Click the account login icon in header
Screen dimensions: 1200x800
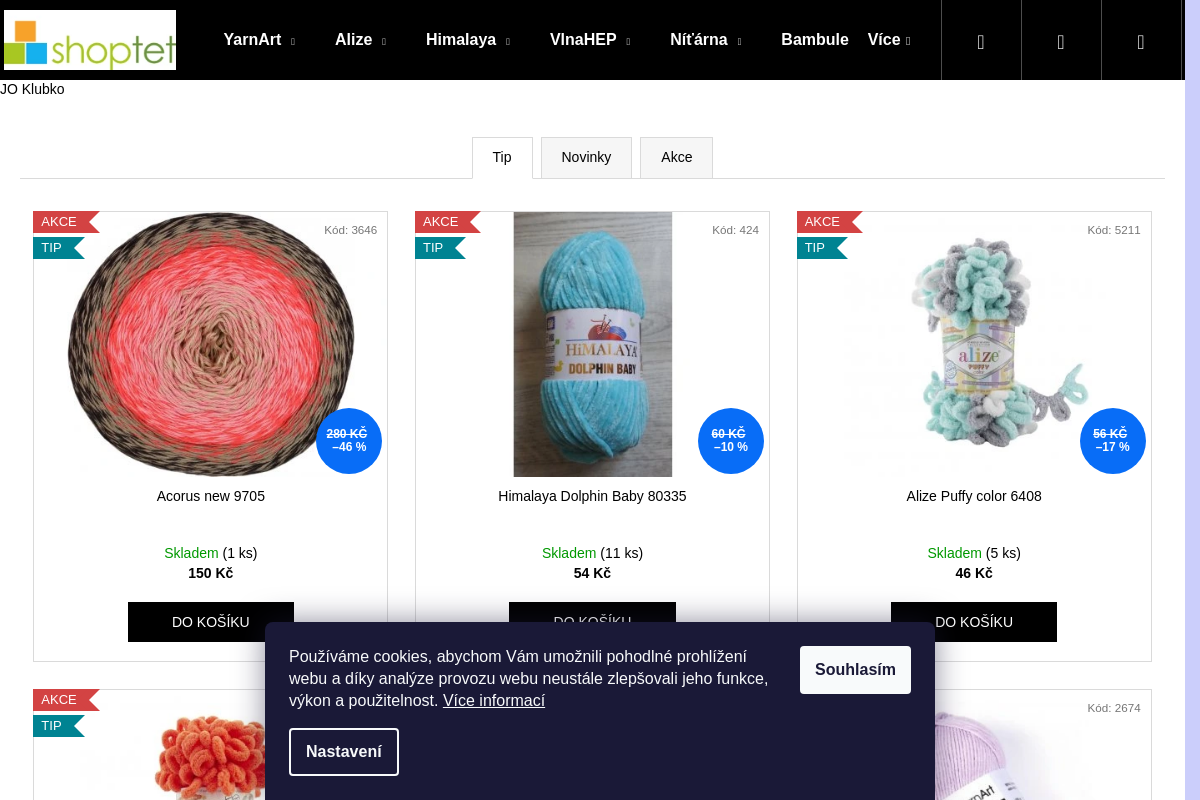click(x=1061, y=41)
